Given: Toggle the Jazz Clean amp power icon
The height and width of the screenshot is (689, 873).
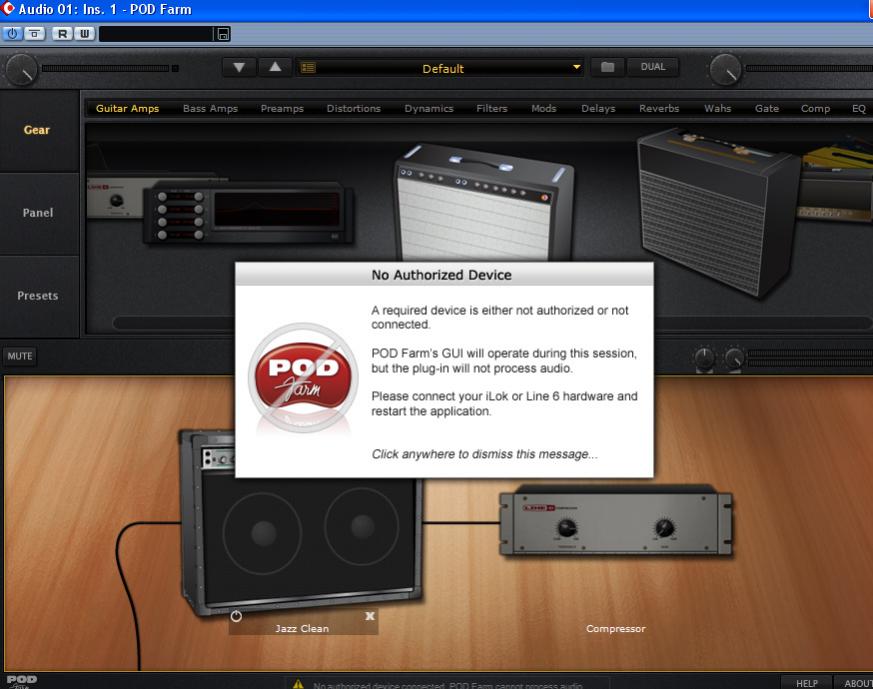Looking at the screenshot, I should (x=236, y=616).
